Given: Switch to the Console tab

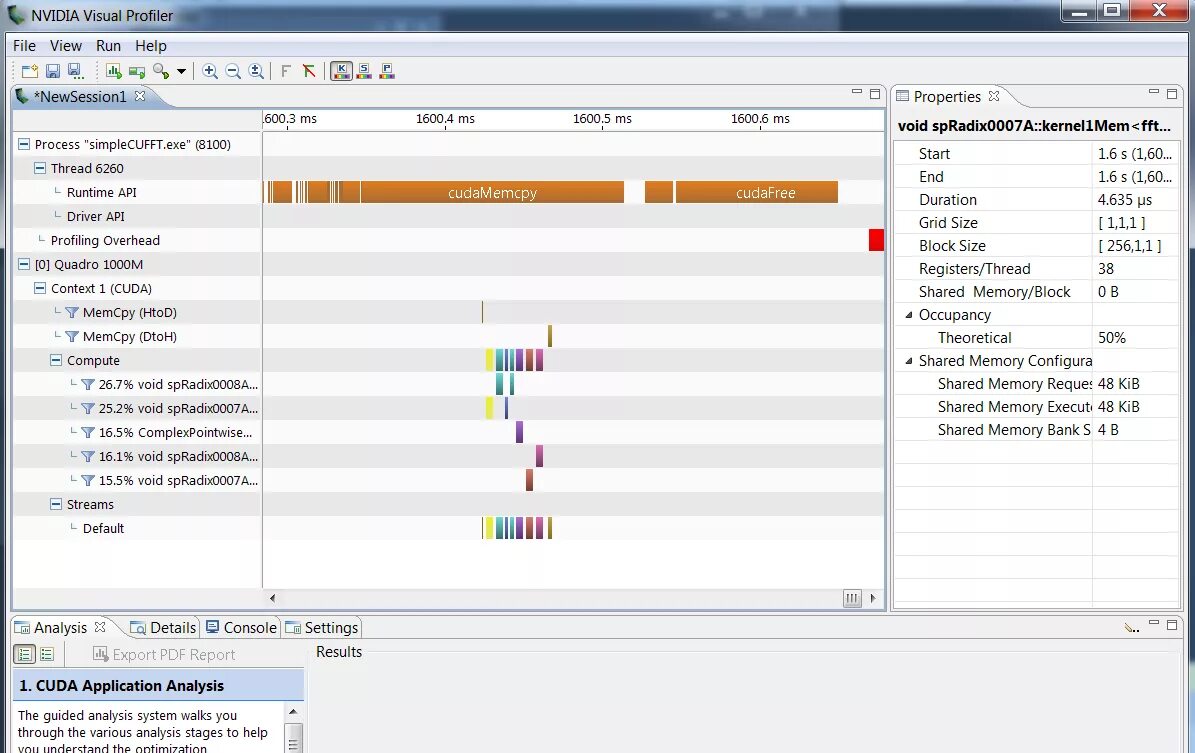Looking at the screenshot, I should click(x=241, y=628).
